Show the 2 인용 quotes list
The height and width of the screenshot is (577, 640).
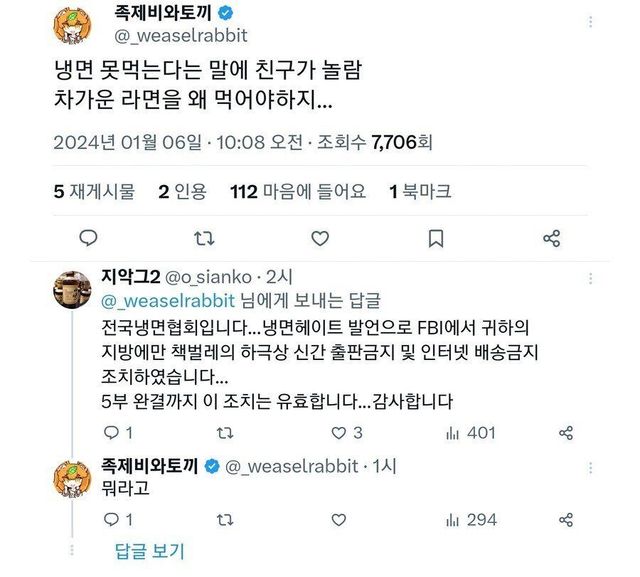181,191
